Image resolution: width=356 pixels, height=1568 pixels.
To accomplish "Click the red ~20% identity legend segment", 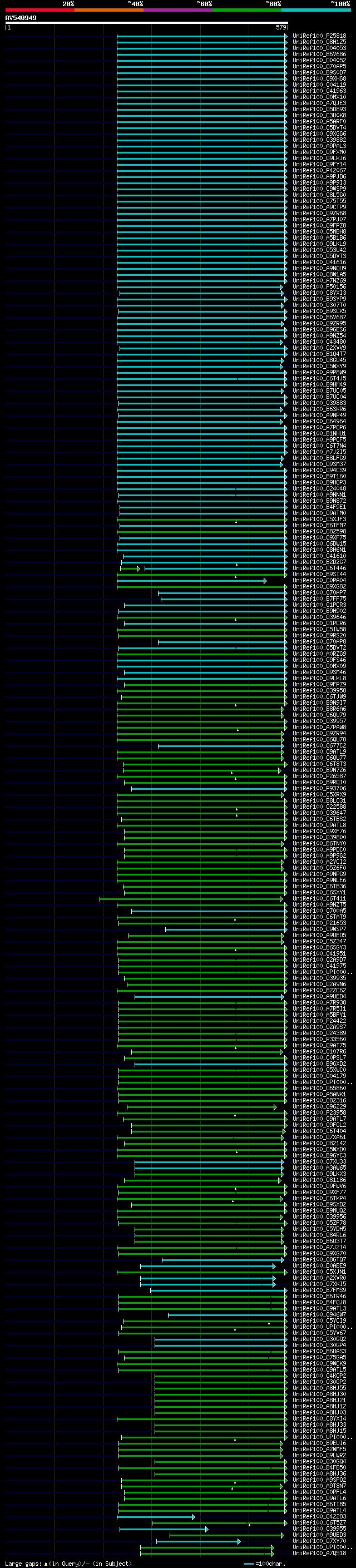I will [40, 11].
